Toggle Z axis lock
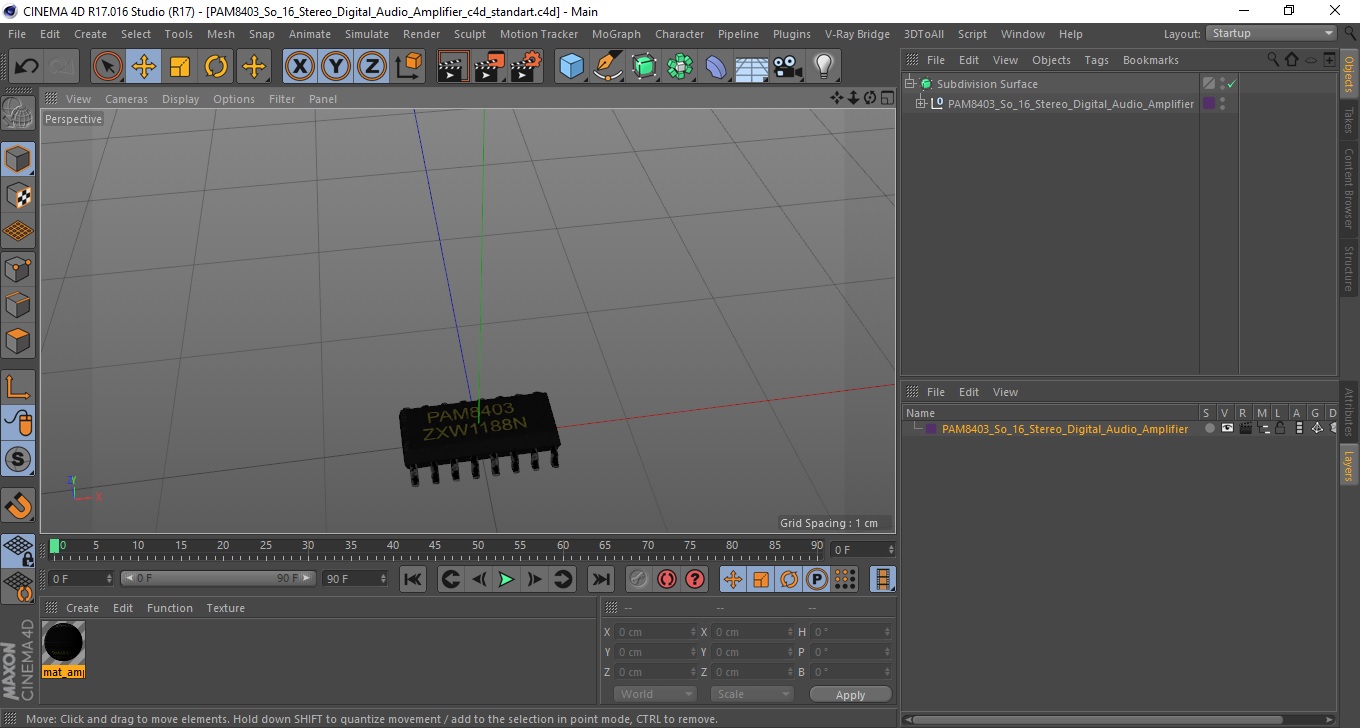Screen dimensions: 1360x728 point(372,67)
